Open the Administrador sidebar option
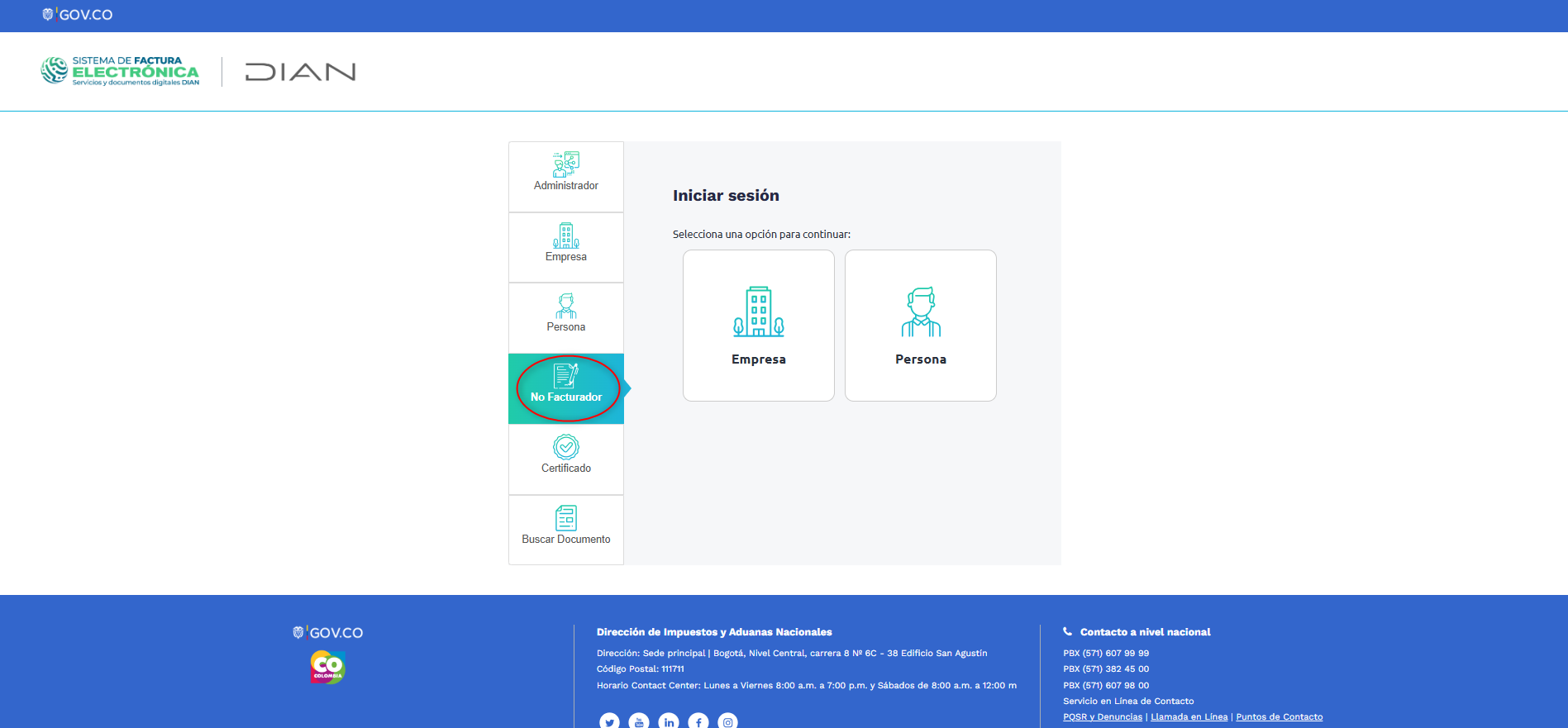This screenshot has height=728, width=1568. 566,177
